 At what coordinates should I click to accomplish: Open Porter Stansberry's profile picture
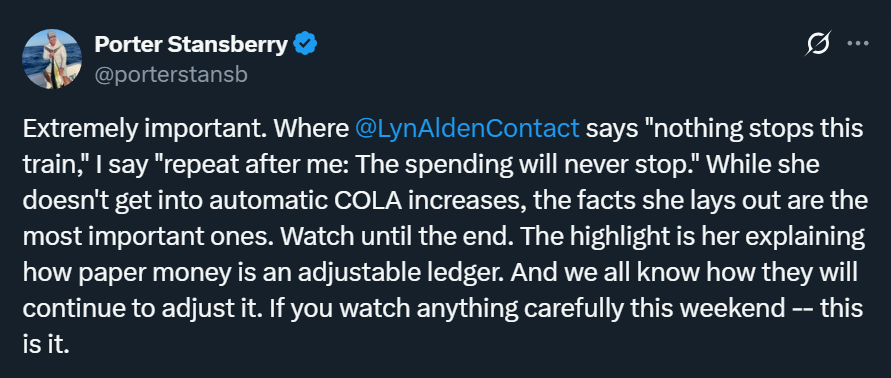click(x=52, y=59)
